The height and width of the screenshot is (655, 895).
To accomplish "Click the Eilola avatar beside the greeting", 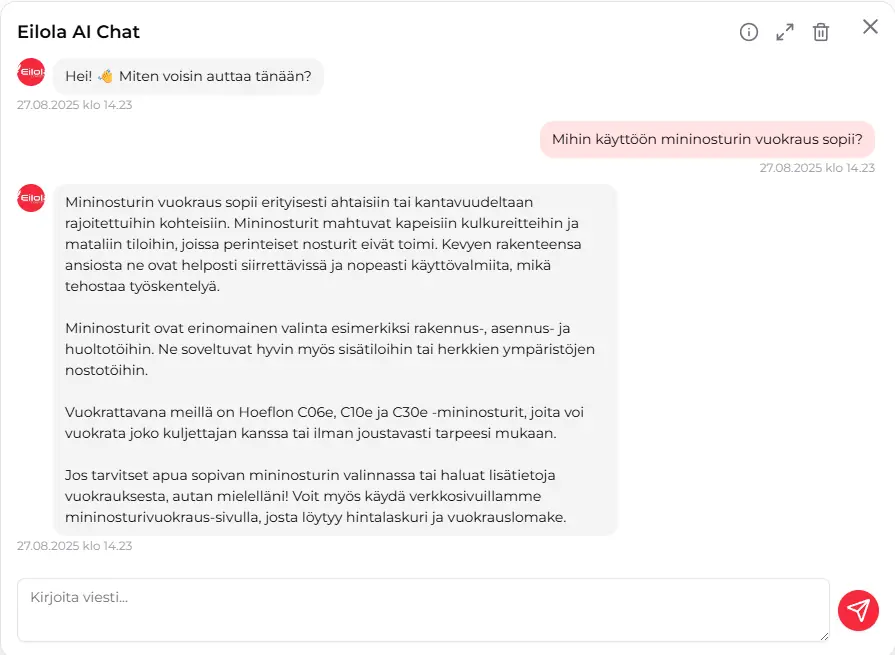I will pyautogui.click(x=31, y=73).
